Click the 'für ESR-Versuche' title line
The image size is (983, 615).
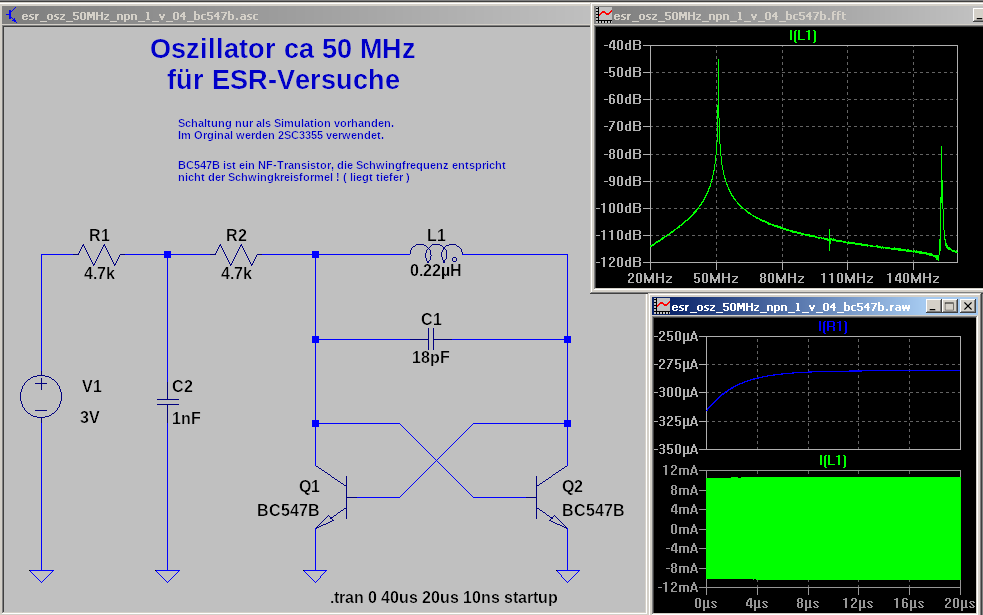[283, 80]
